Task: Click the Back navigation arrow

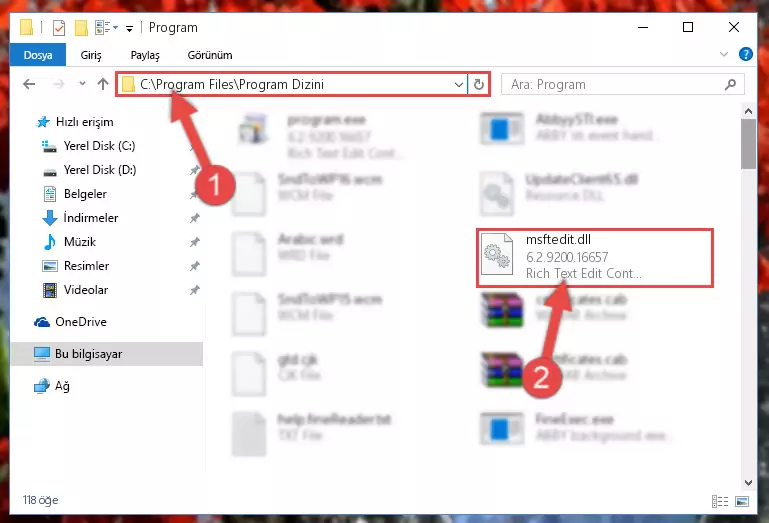Action: (29, 84)
